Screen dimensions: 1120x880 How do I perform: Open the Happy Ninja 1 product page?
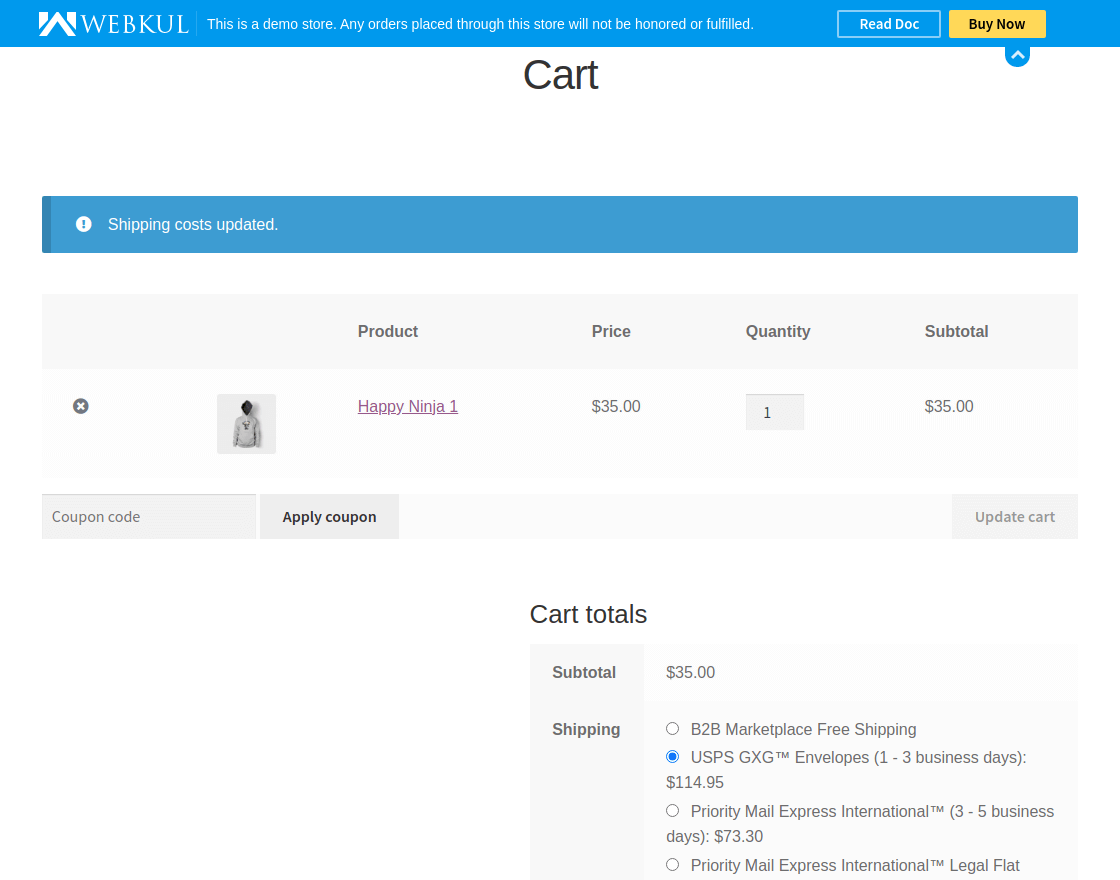407,406
